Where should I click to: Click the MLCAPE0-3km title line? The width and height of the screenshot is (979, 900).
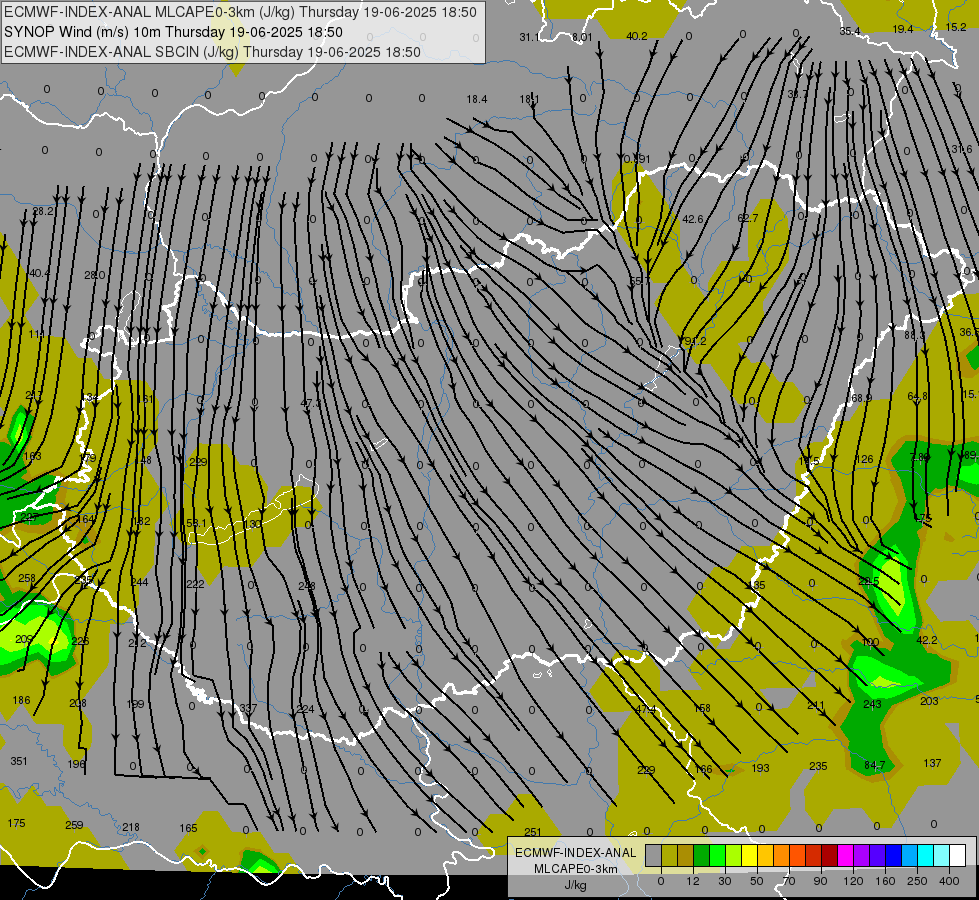click(240, 12)
